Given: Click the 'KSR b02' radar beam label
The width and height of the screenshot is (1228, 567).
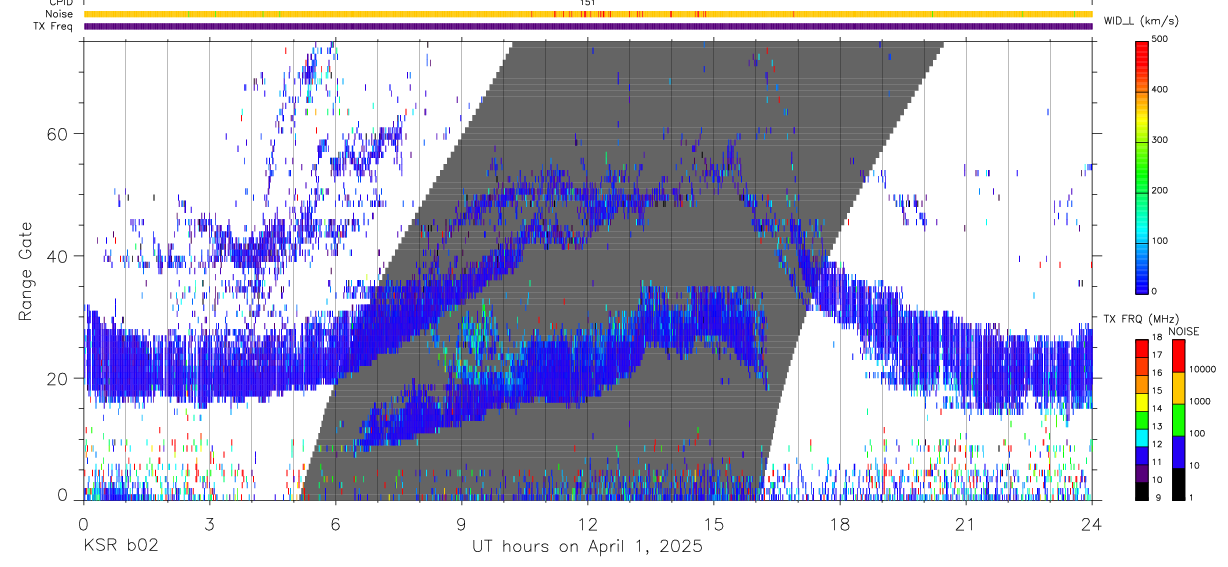Looking at the screenshot, I should pos(120,547).
